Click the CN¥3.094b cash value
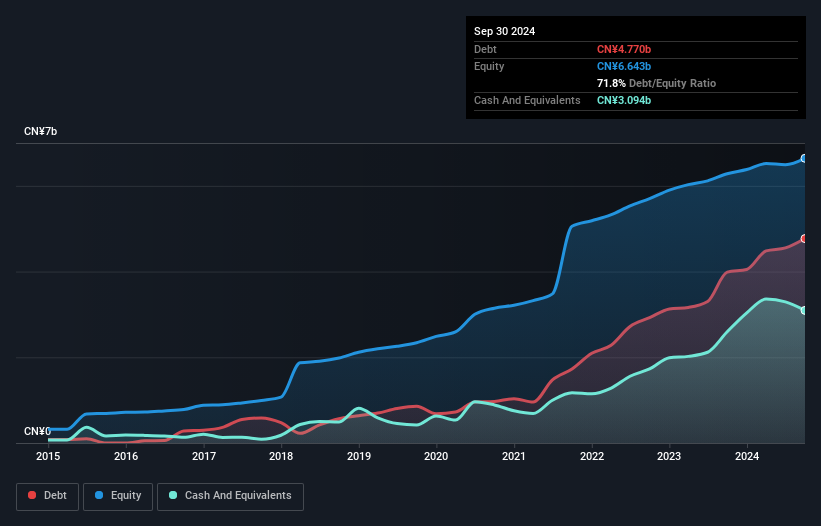 [624, 100]
